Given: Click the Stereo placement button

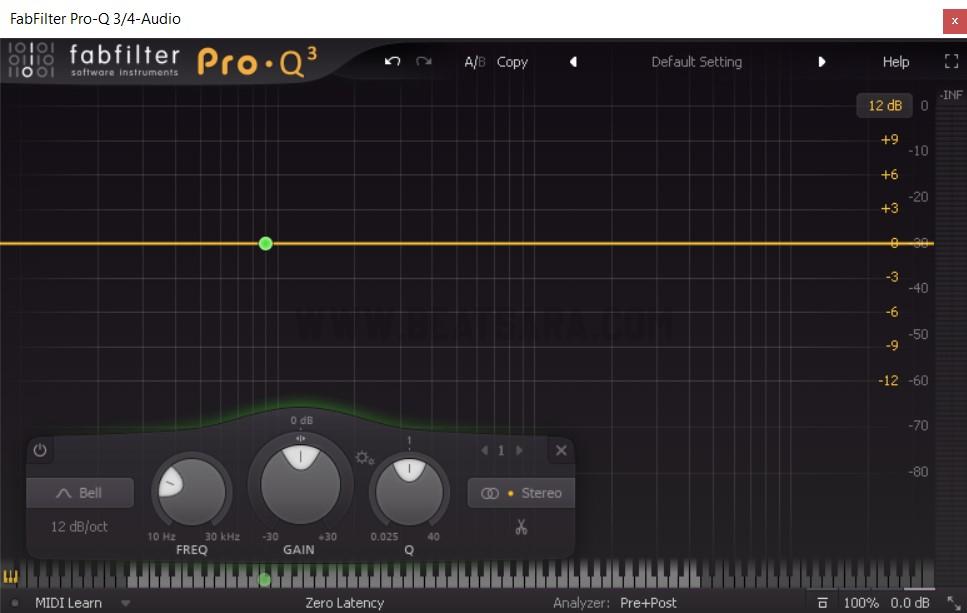Looking at the screenshot, I should pos(521,493).
